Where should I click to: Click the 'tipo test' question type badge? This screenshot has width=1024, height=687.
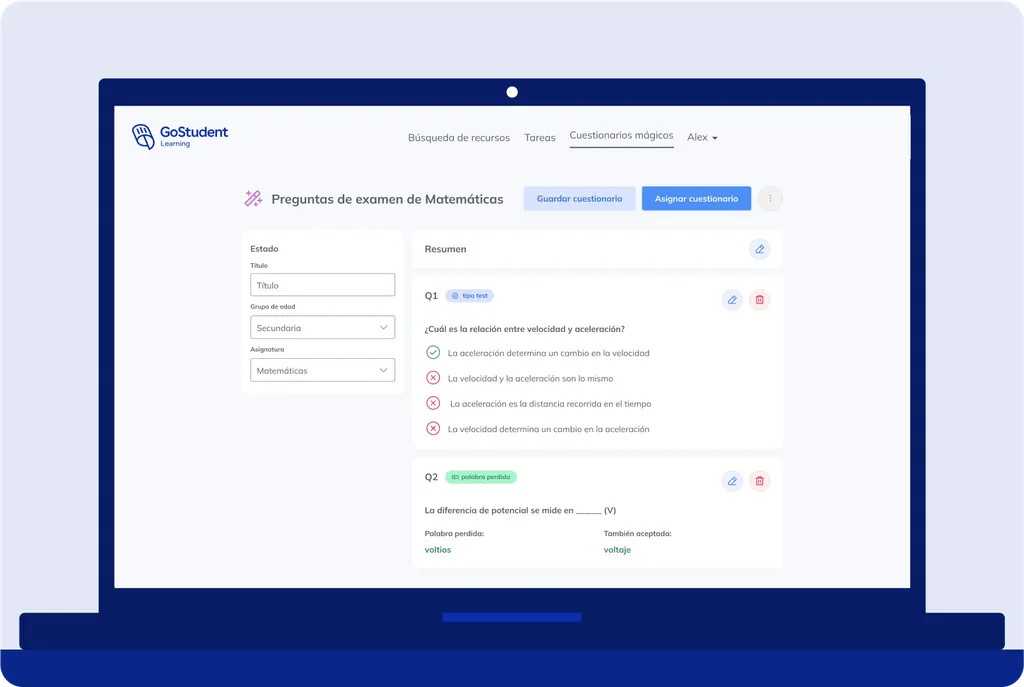coord(470,296)
